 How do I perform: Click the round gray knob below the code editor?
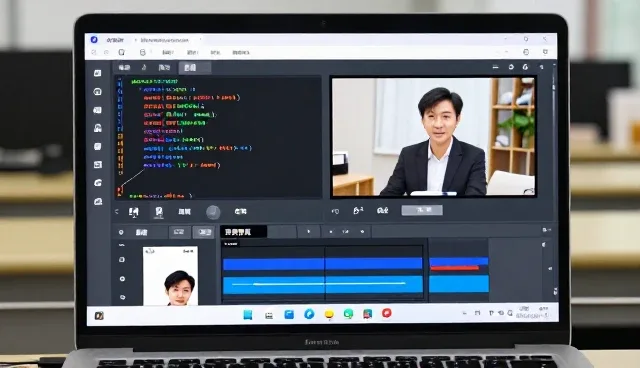point(213,212)
